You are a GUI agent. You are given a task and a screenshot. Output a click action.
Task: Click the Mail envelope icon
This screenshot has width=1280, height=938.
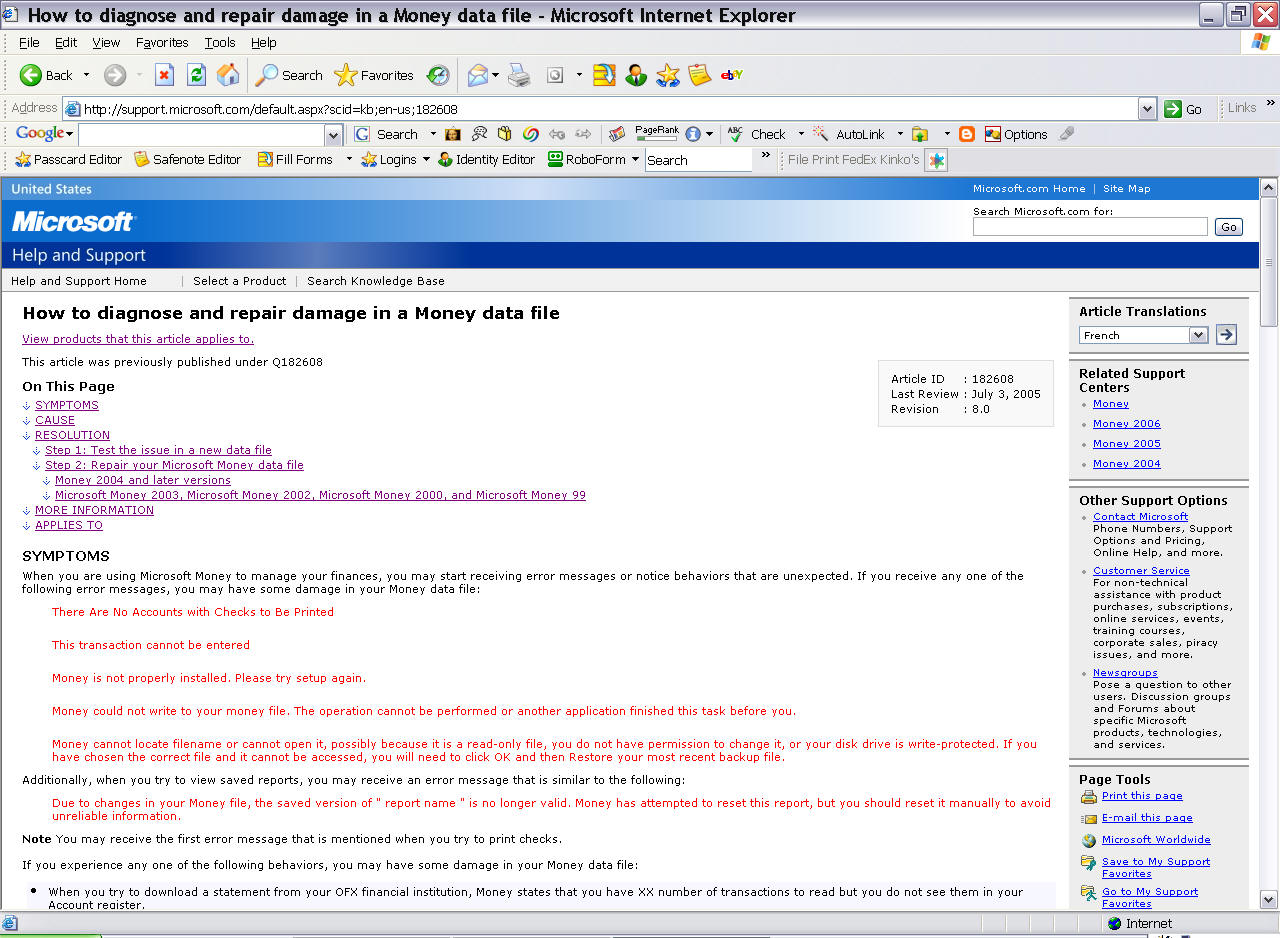coord(478,75)
